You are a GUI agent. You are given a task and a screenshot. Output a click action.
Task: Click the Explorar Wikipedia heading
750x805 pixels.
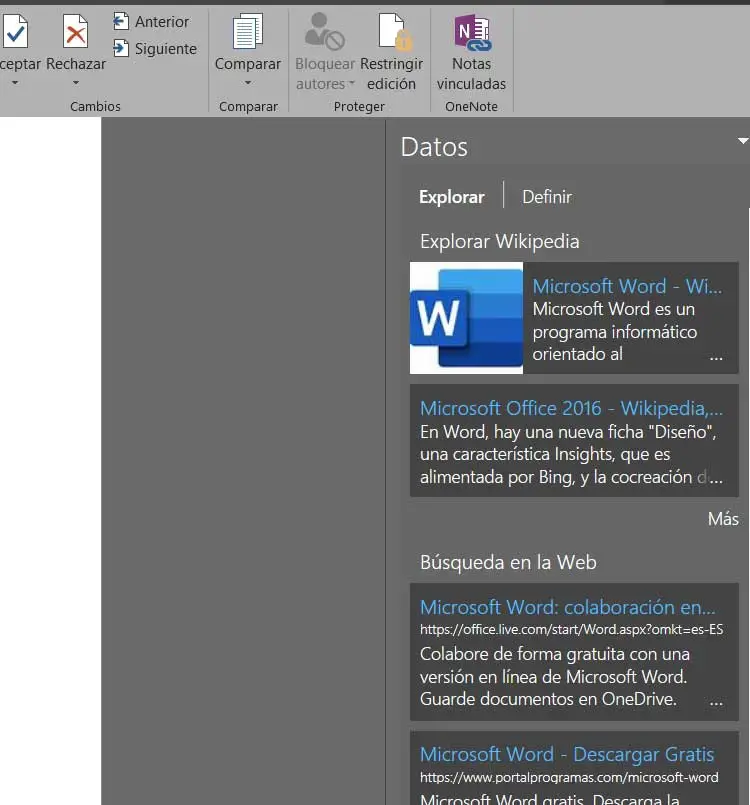pos(499,241)
